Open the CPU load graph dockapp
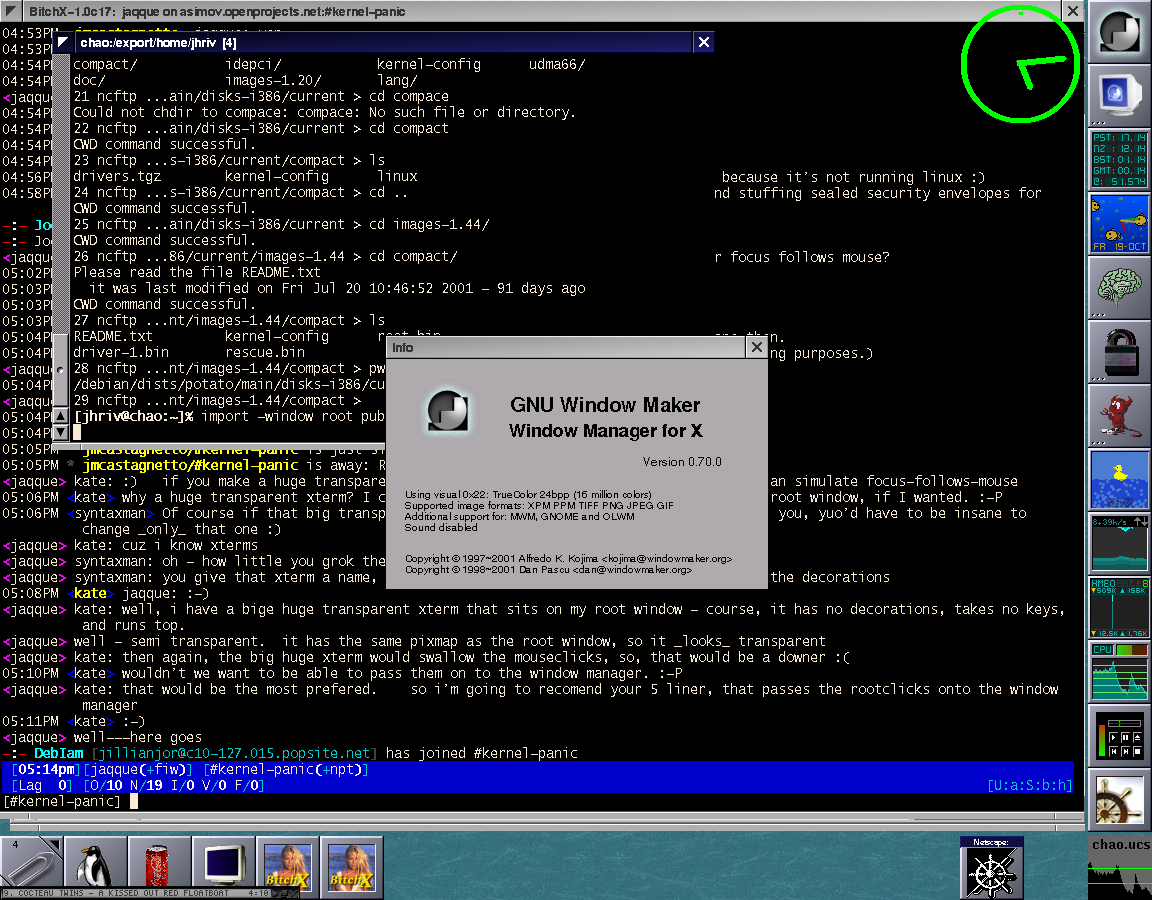1152x900 pixels. [1120, 671]
